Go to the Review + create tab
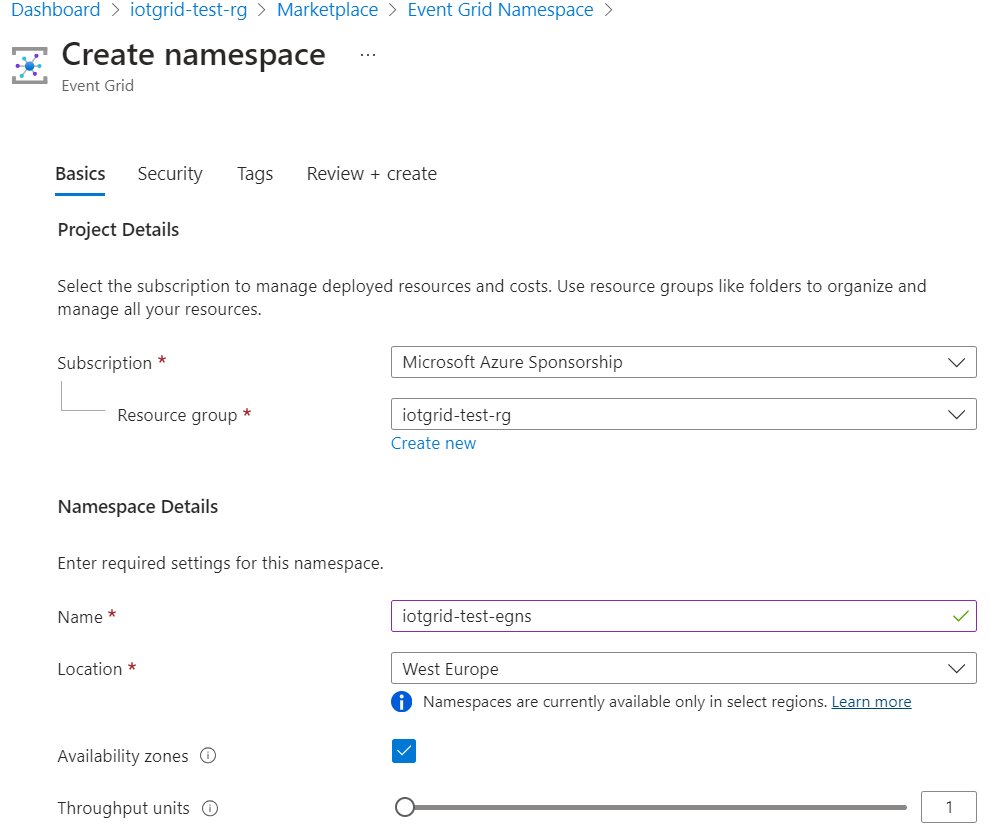Image resolution: width=991 pixels, height=839 pixels. (x=371, y=174)
